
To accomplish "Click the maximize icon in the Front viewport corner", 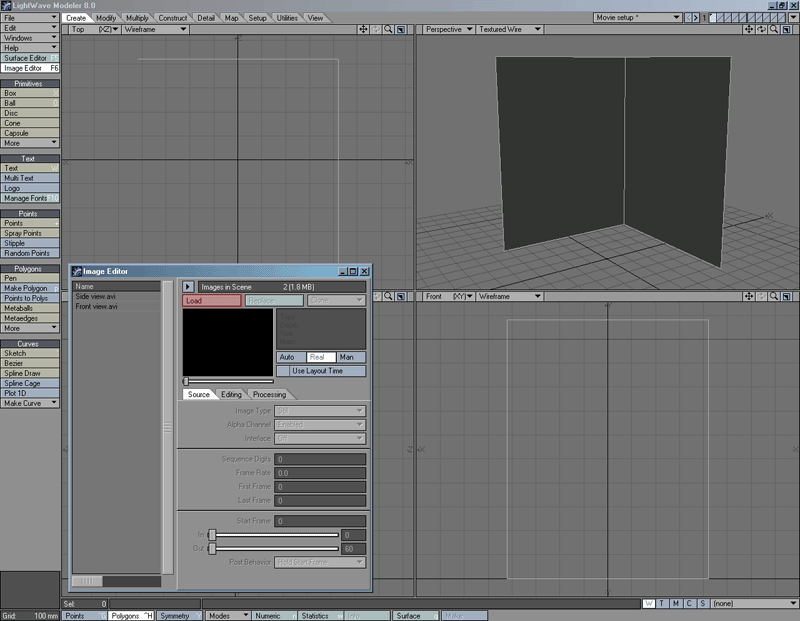I will pos(787,297).
